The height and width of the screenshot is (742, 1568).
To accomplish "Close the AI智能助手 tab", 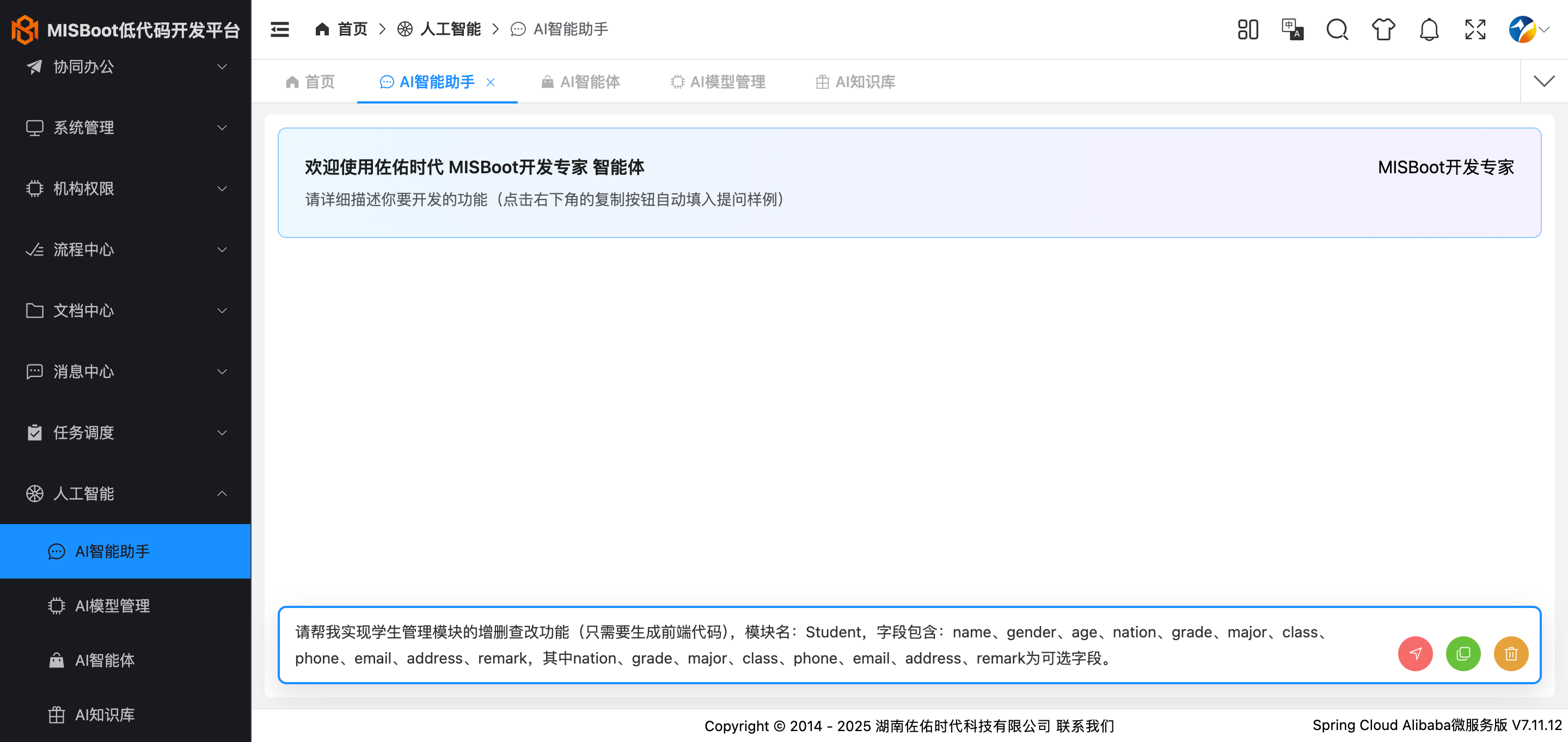I will click(490, 82).
